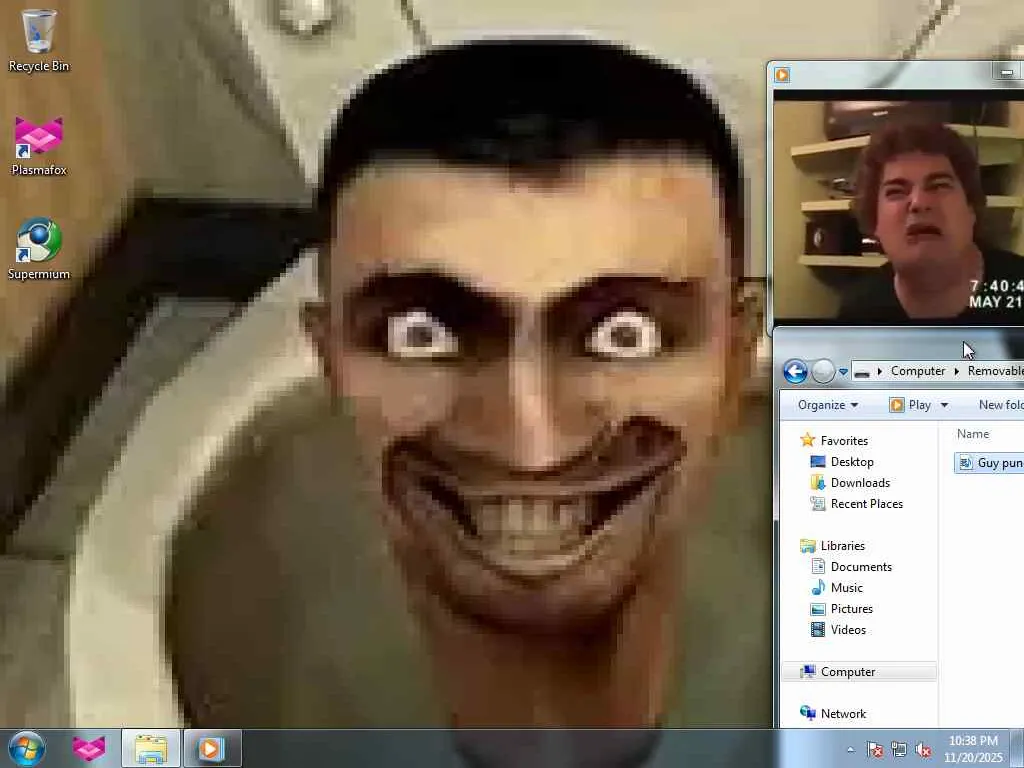Click the Media Player title bar icon
Screen dimensions: 1024x768
pyautogui.click(x=782, y=74)
